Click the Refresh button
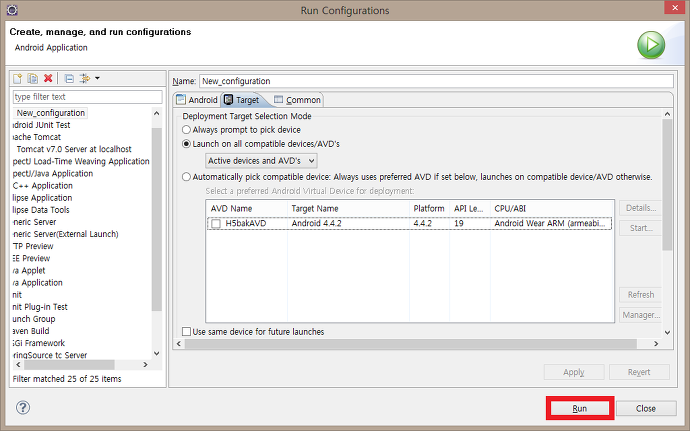 [640, 295]
